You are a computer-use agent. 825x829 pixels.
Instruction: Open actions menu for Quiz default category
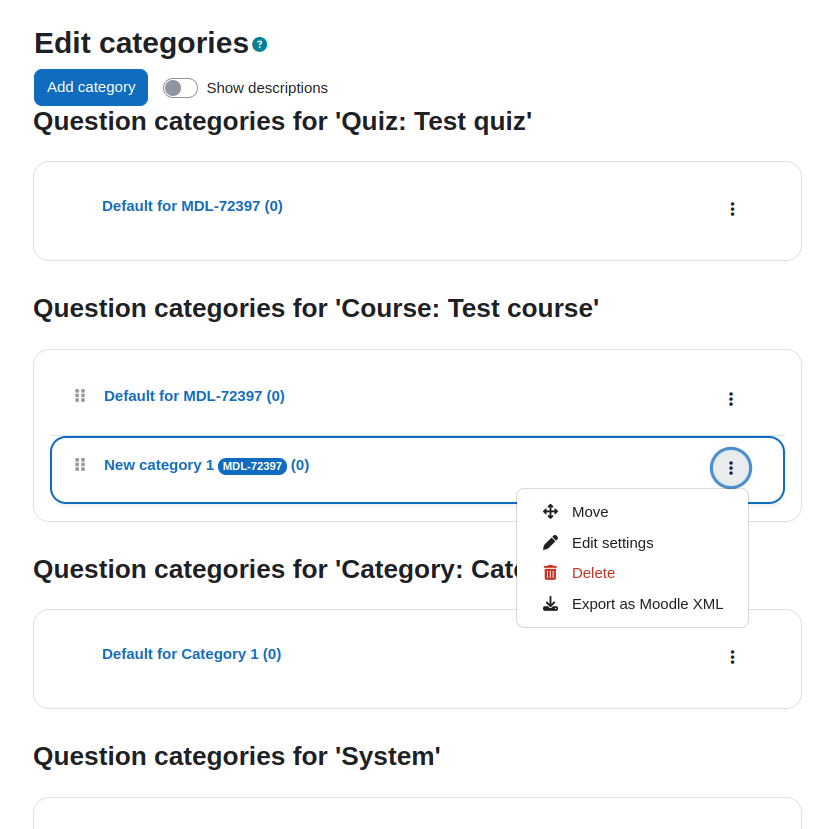pos(732,209)
